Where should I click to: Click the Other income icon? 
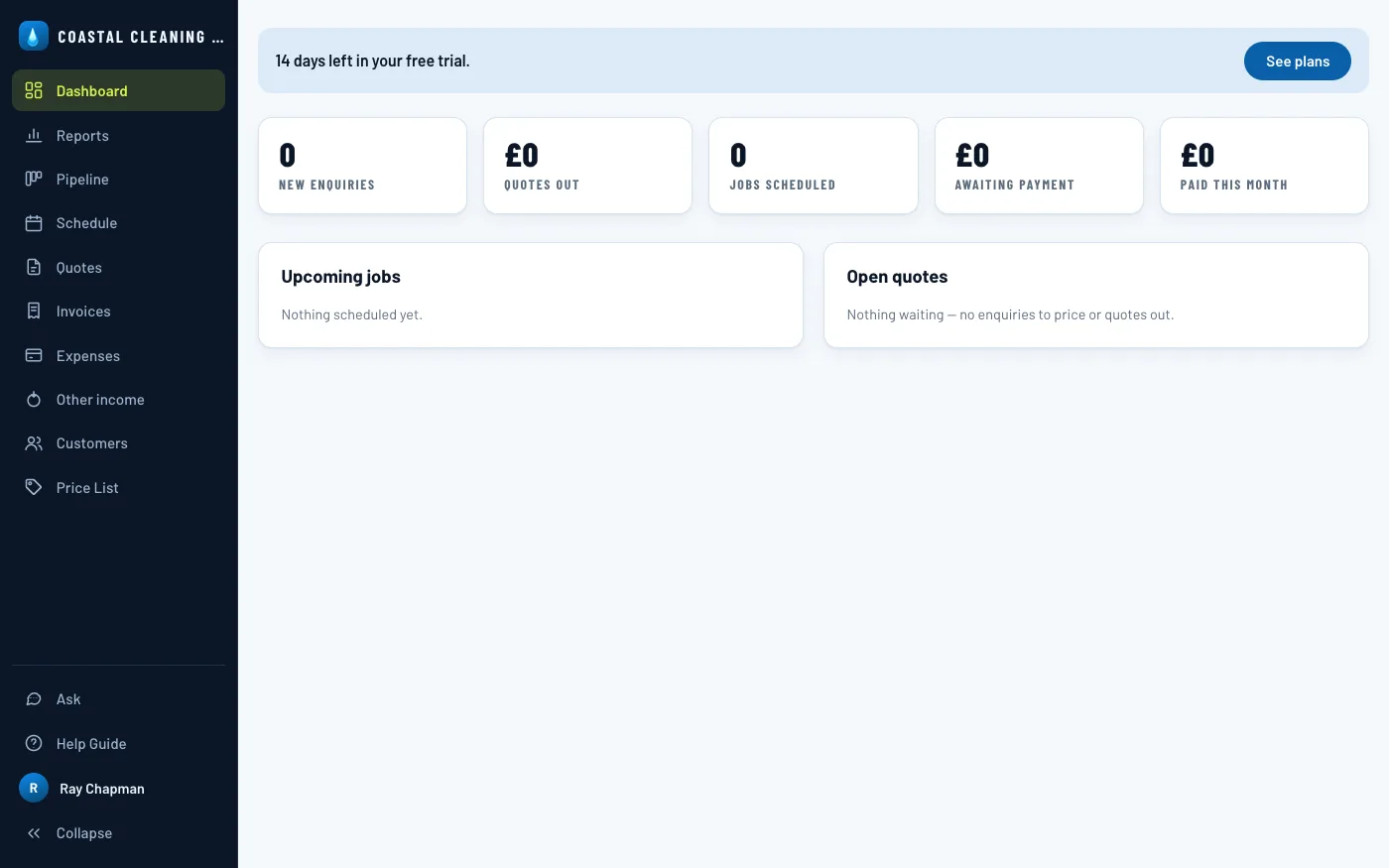(34, 400)
